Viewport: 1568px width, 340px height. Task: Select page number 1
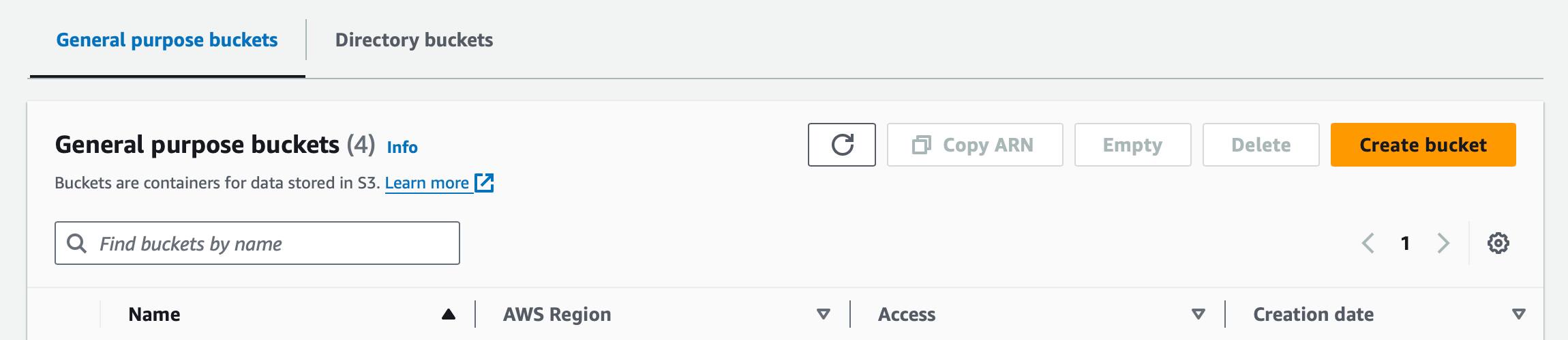click(1405, 243)
